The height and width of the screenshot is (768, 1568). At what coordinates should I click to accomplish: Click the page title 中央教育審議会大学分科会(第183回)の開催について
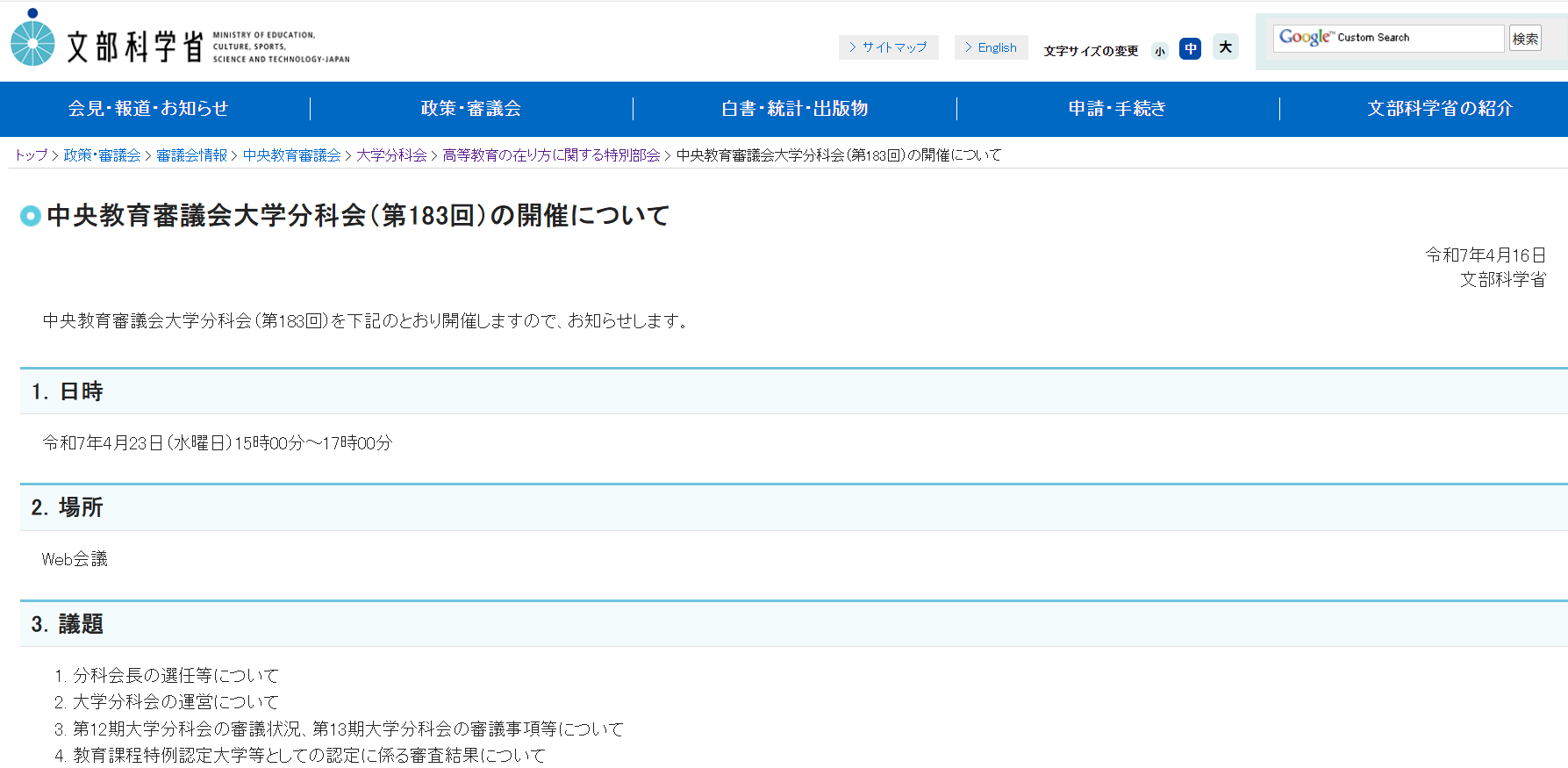(x=358, y=216)
